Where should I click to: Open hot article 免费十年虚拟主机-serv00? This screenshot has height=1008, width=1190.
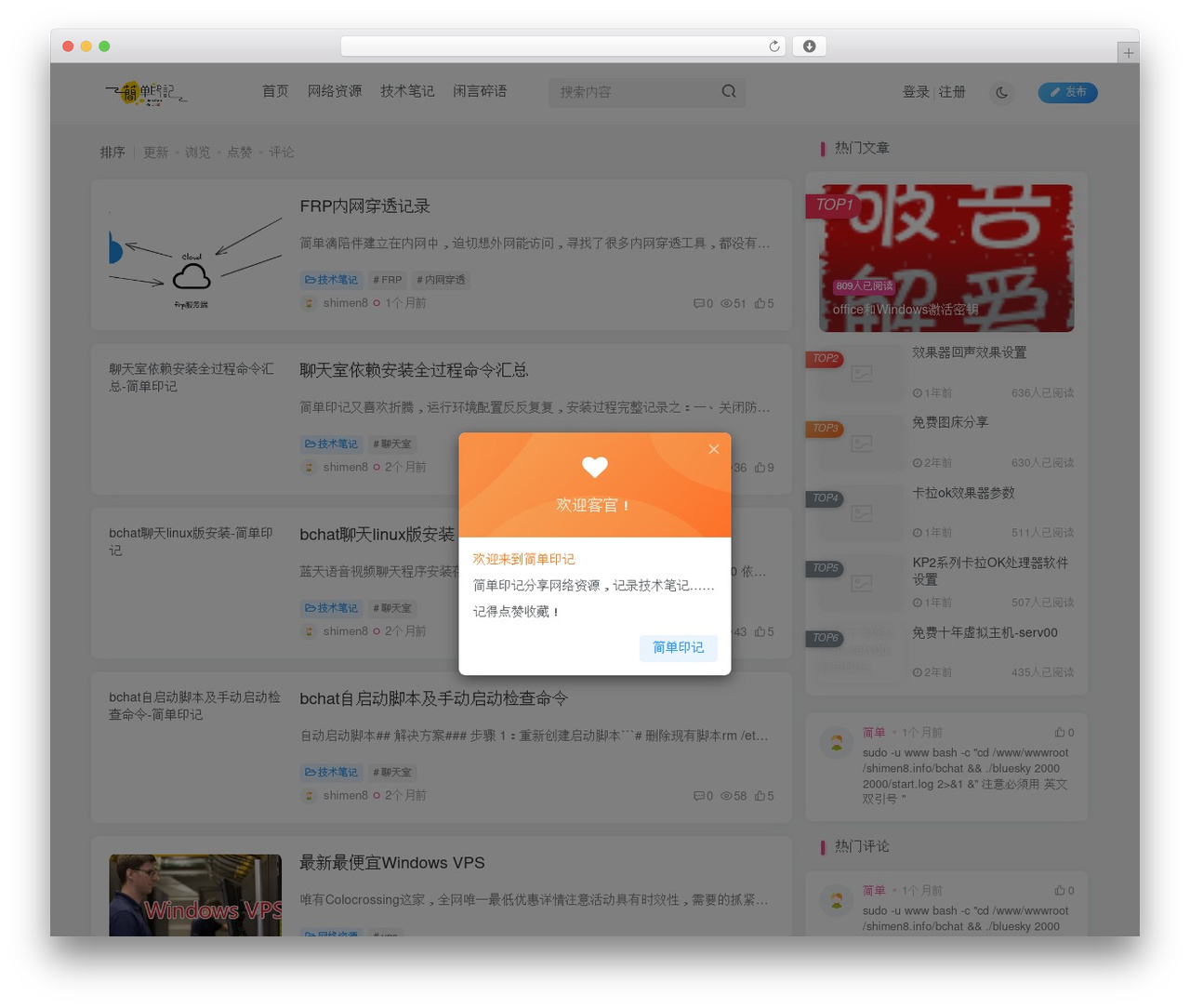pyautogui.click(x=985, y=632)
